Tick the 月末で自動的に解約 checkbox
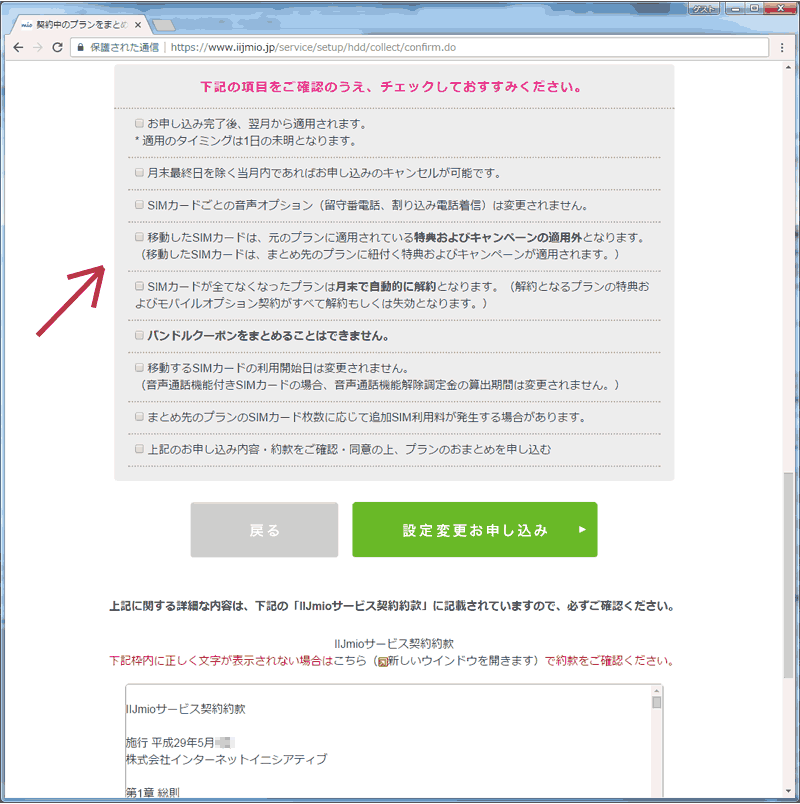The width and height of the screenshot is (800, 804). pyautogui.click(x=140, y=287)
